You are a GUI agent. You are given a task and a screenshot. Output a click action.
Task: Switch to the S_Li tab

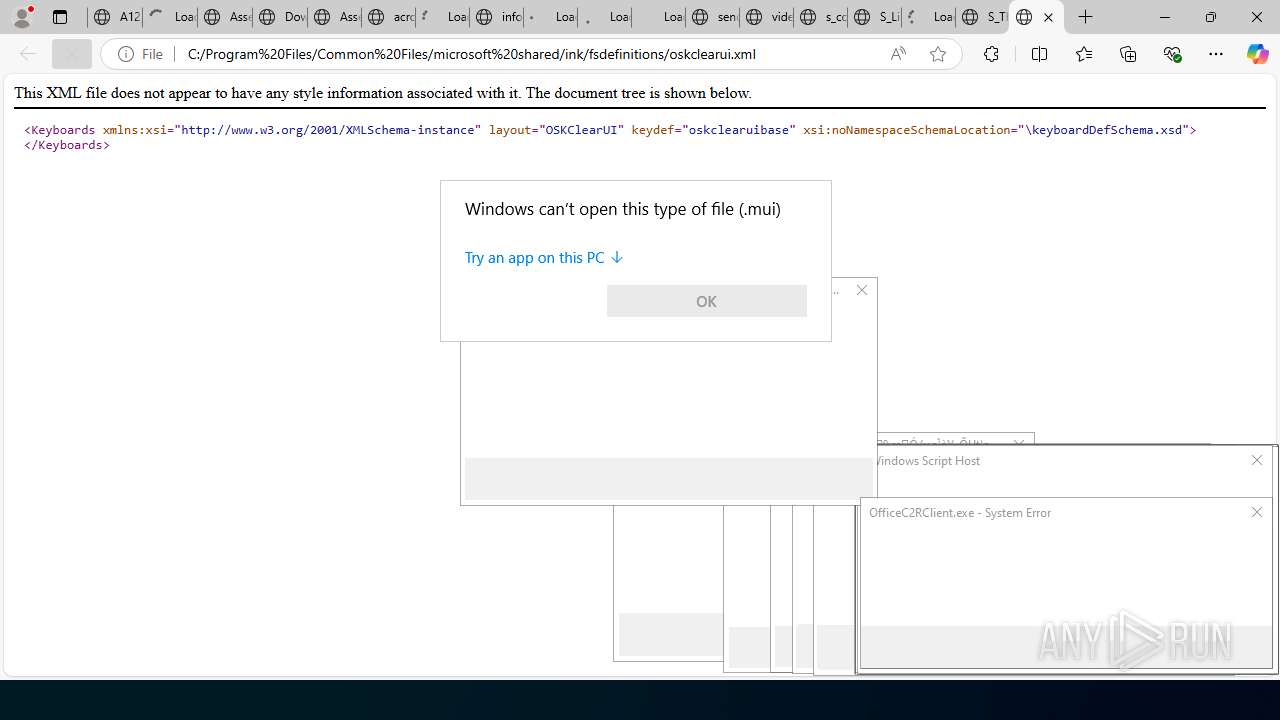[875, 17]
